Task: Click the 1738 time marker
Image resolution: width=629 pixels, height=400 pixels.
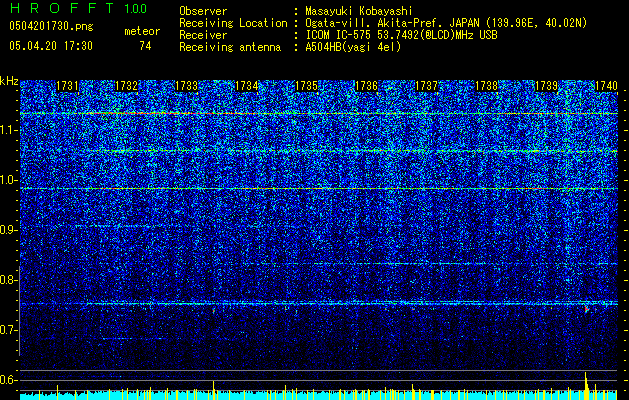Action: 487,86
